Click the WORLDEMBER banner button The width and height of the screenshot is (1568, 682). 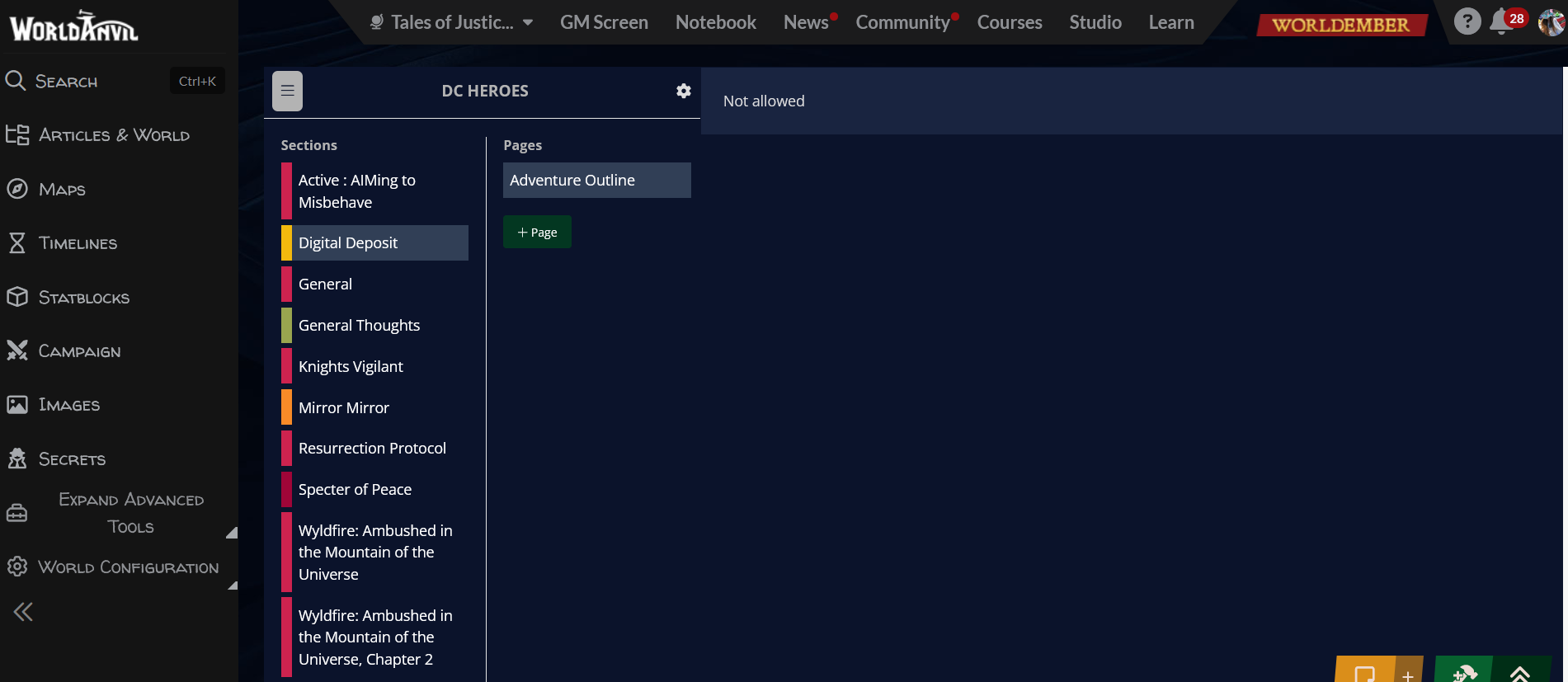tap(1341, 25)
